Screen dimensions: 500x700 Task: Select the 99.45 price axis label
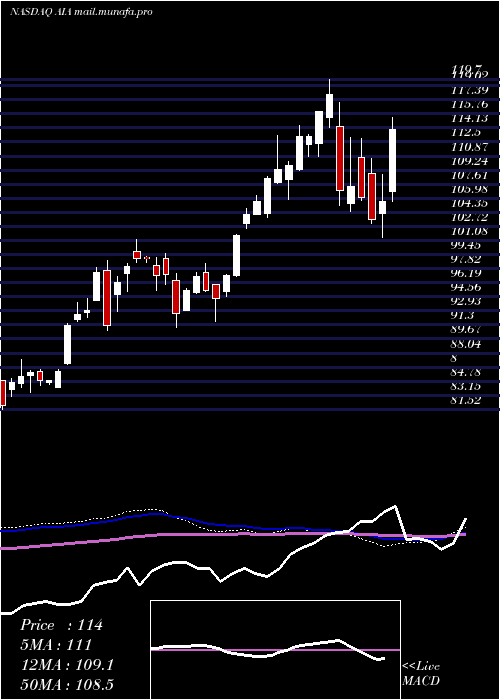pyautogui.click(x=467, y=246)
